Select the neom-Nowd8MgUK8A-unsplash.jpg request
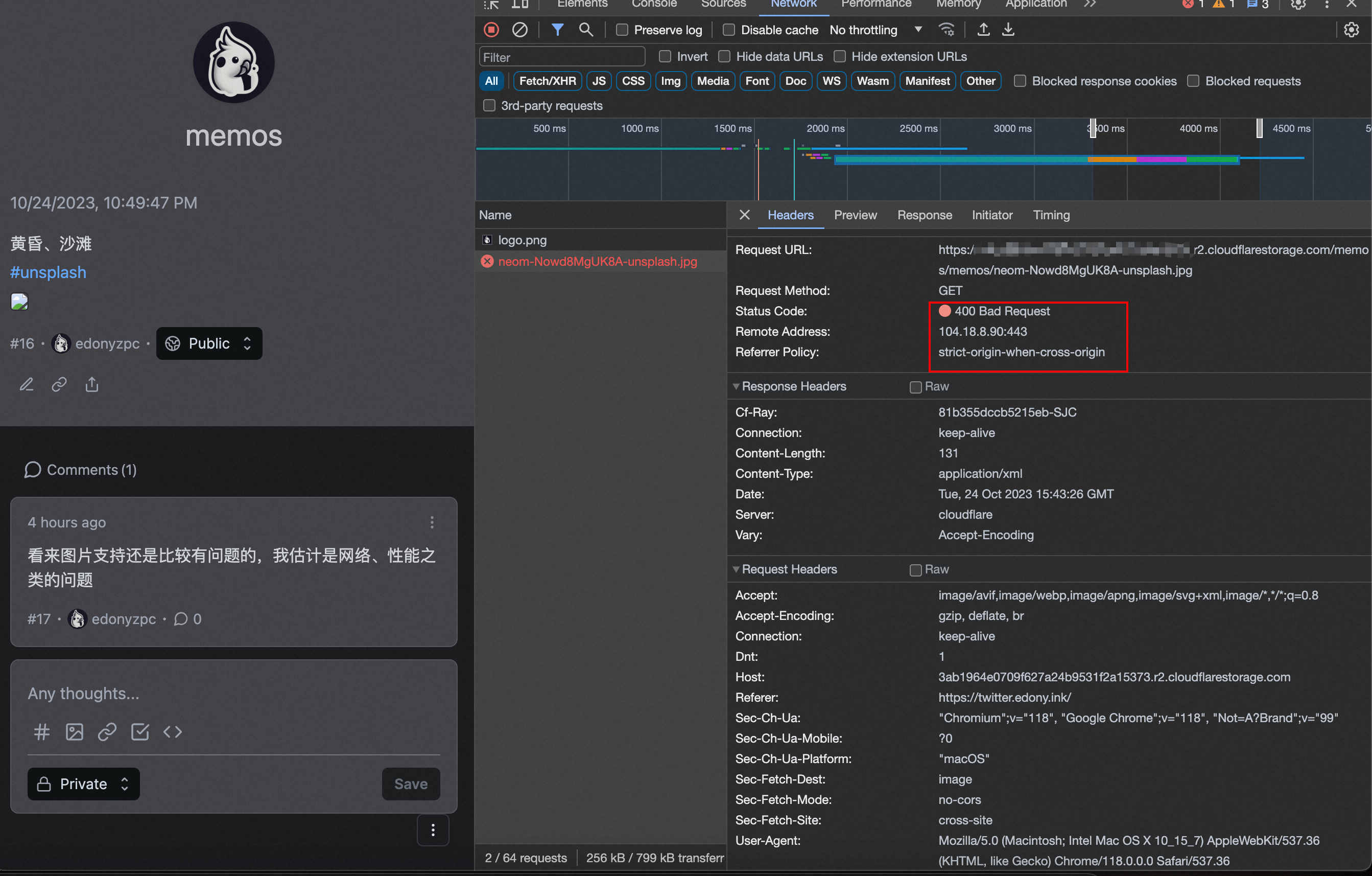1372x876 pixels. [598, 262]
